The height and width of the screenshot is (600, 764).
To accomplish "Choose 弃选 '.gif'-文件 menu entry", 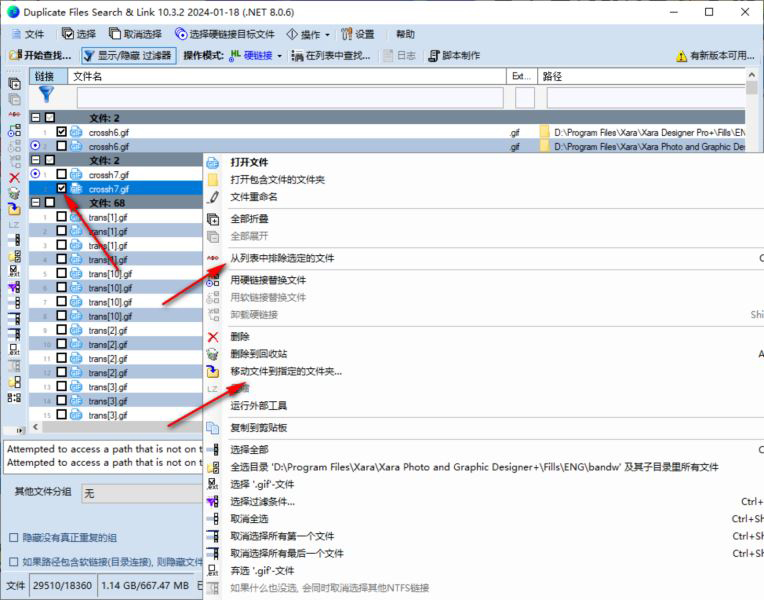I will (262, 571).
